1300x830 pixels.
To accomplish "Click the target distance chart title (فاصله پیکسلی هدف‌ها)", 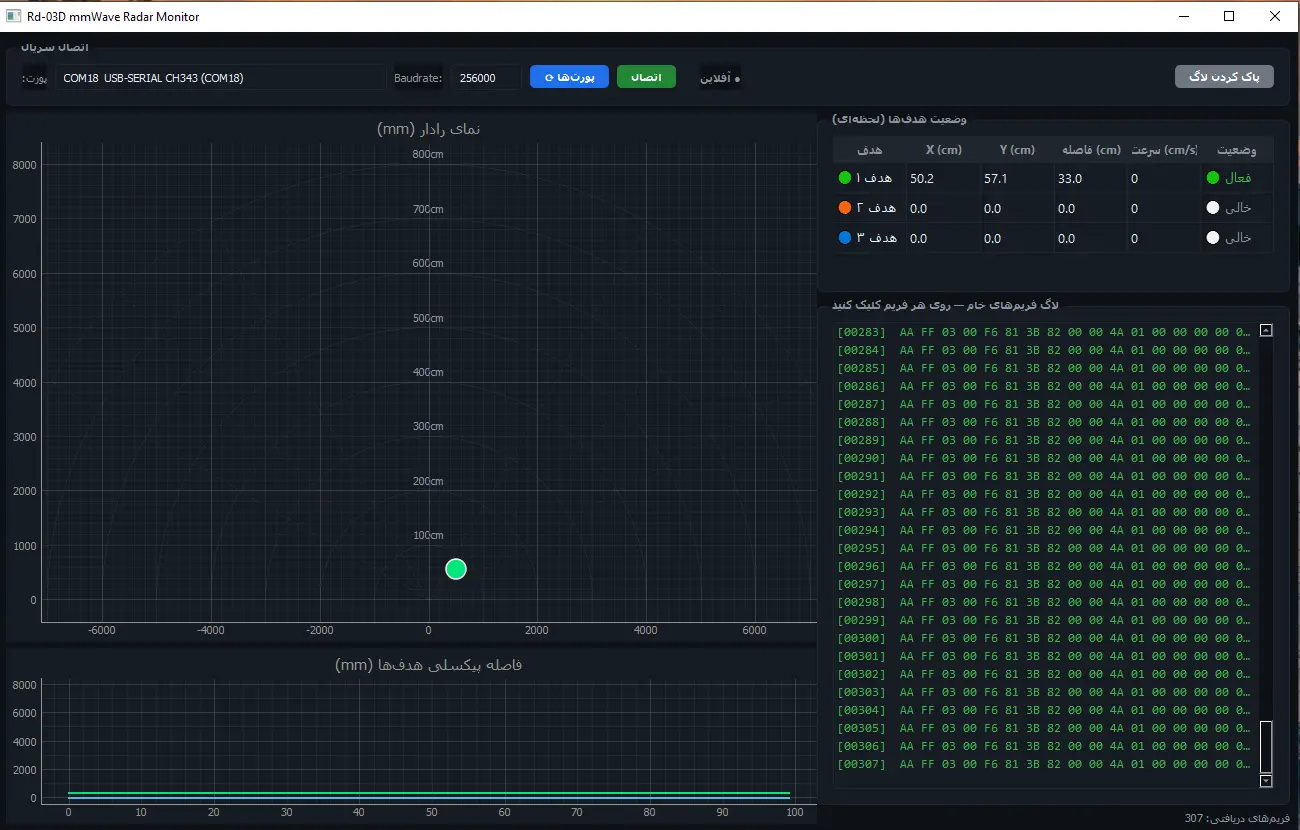I will (x=429, y=665).
